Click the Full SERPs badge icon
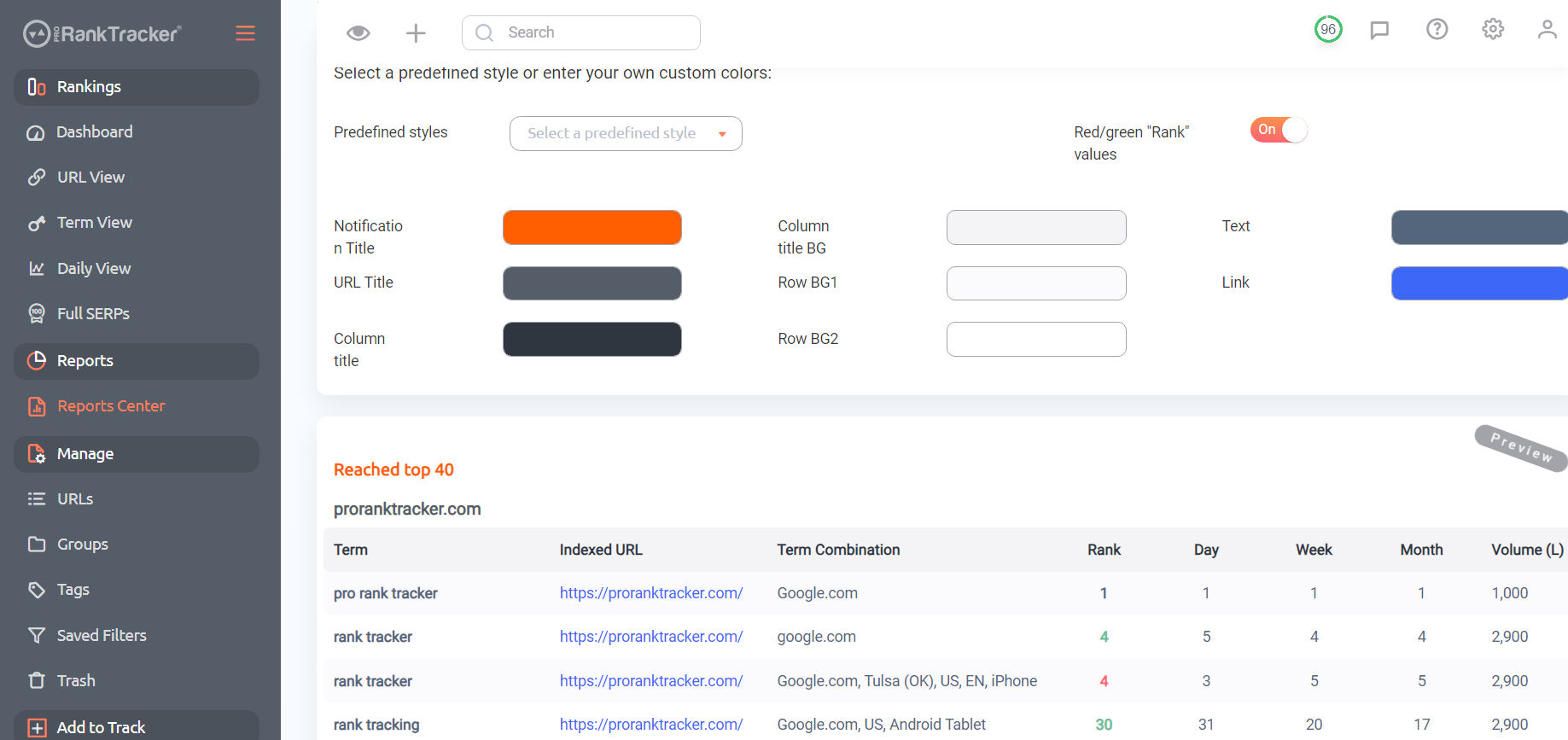 (x=36, y=314)
